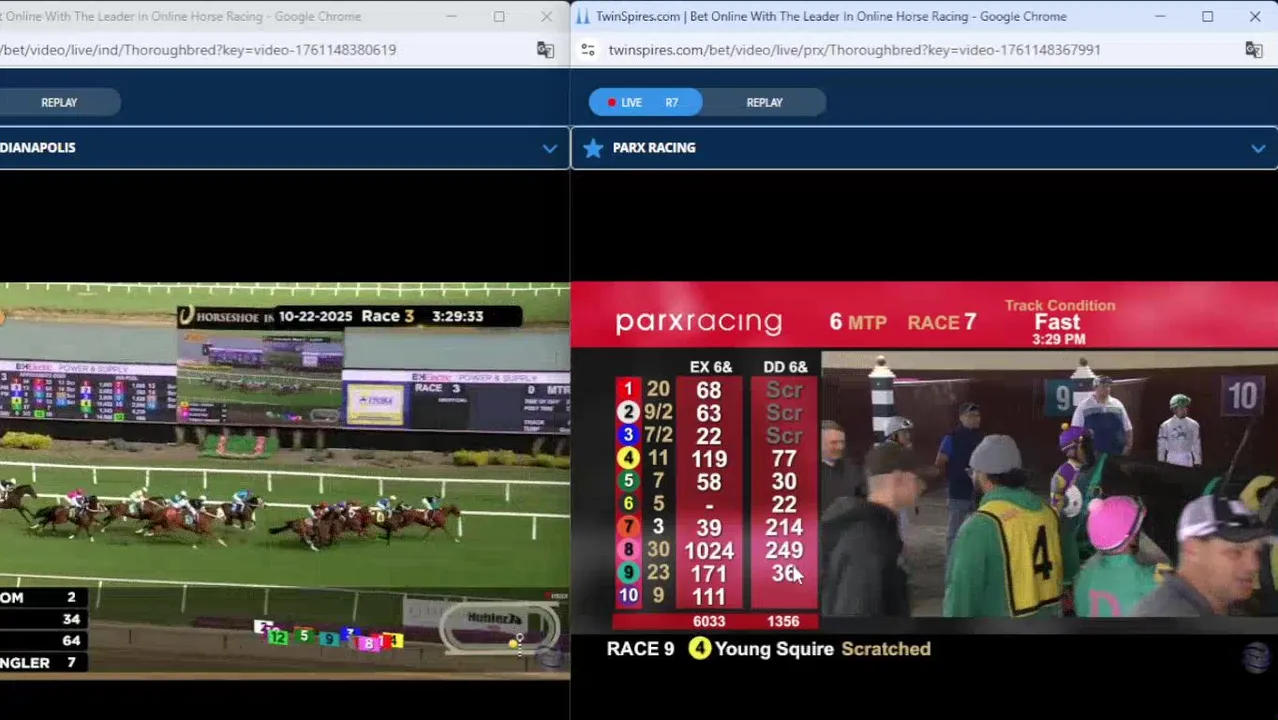Select REPLAY in Parx Racing window
The image size is (1278, 720).
click(764, 102)
